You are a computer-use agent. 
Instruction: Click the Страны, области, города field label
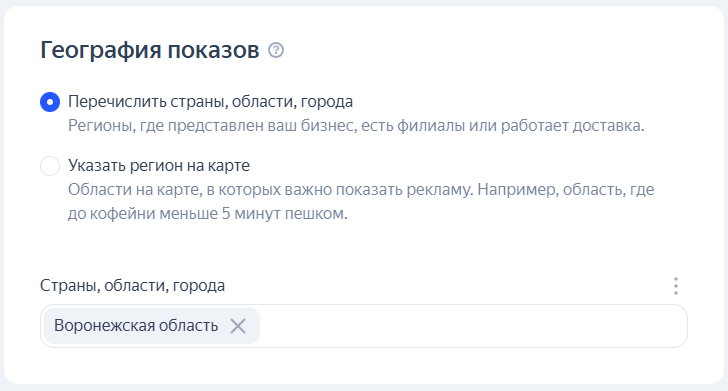[x=132, y=285]
